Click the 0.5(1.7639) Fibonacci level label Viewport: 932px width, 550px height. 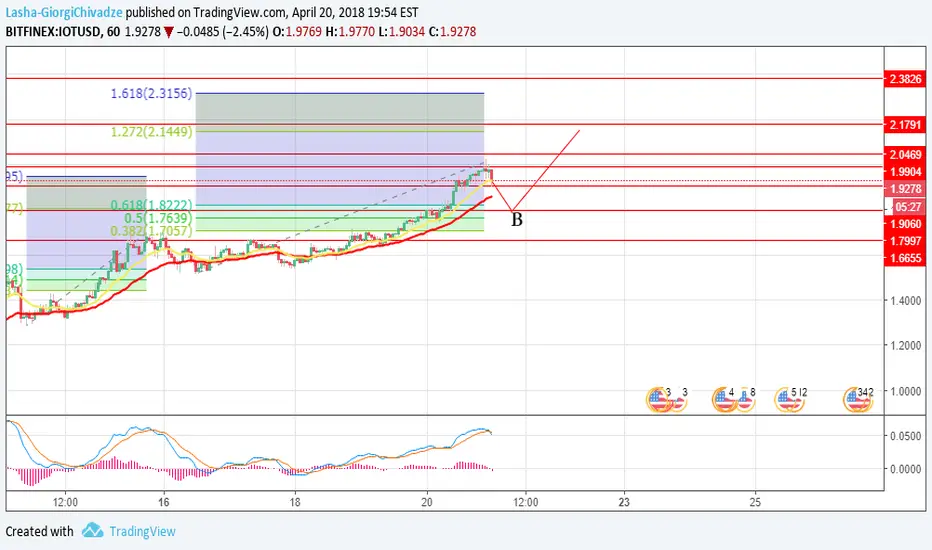158,218
